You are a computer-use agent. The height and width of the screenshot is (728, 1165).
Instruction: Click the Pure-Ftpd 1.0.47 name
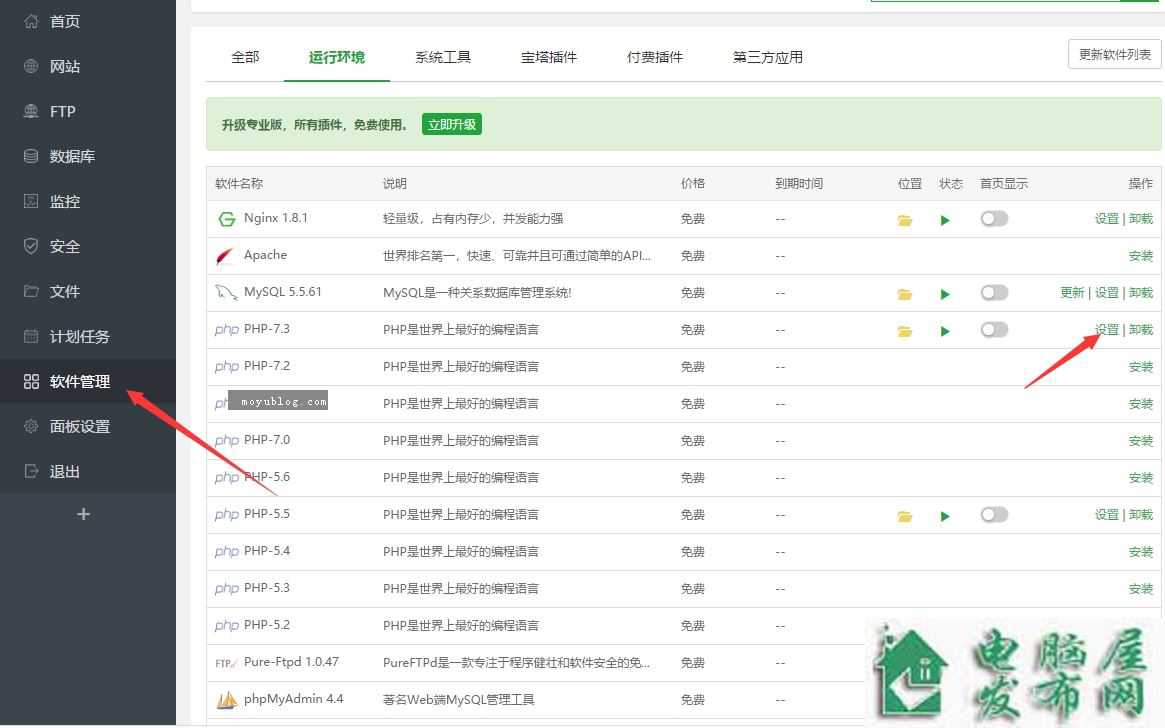(x=291, y=662)
